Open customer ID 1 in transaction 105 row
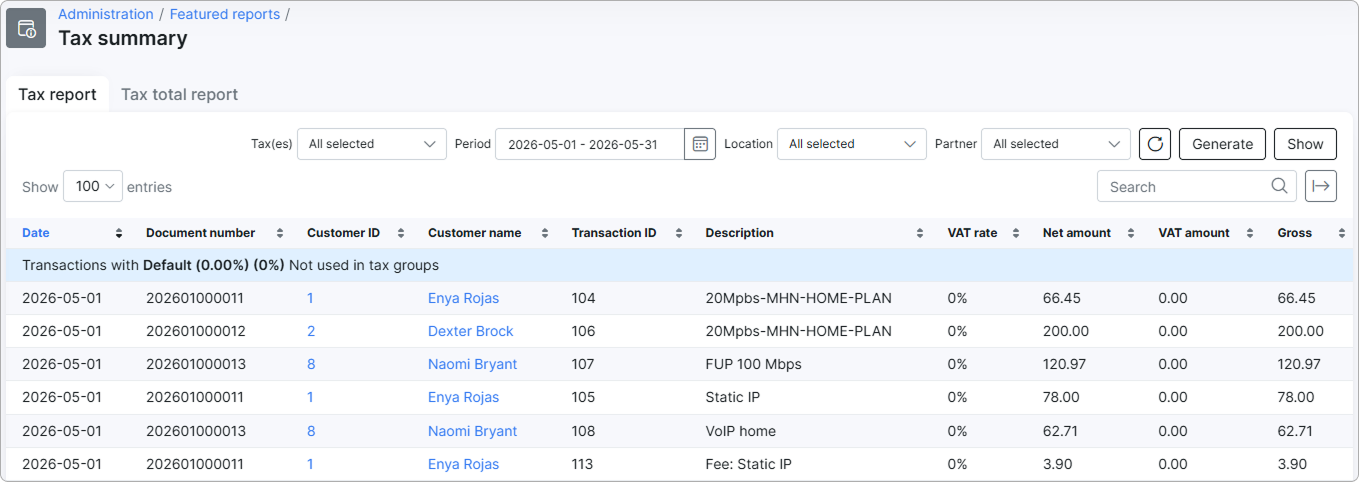The height and width of the screenshot is (482, 1359). 310,397
